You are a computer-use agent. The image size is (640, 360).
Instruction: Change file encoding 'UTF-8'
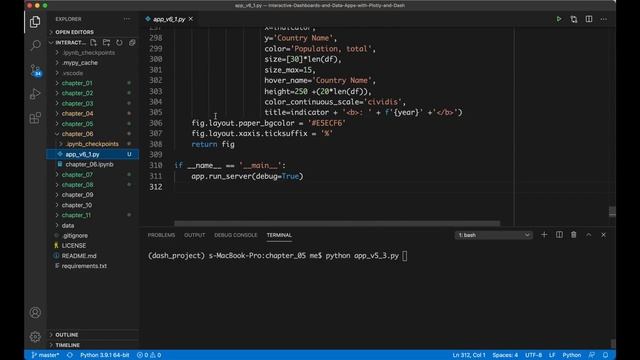[533, 355]
